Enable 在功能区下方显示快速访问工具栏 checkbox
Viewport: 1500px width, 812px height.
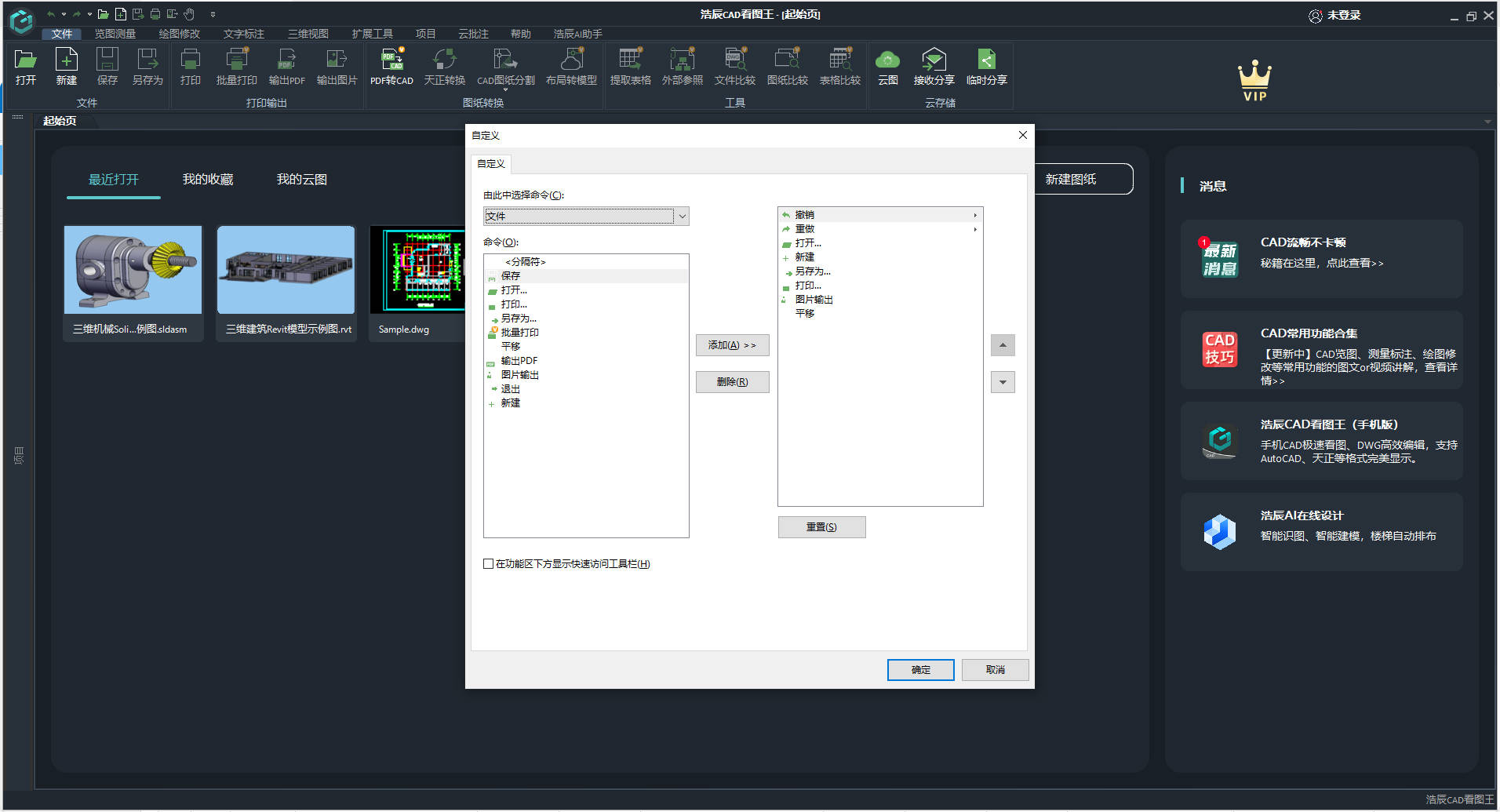489,563
